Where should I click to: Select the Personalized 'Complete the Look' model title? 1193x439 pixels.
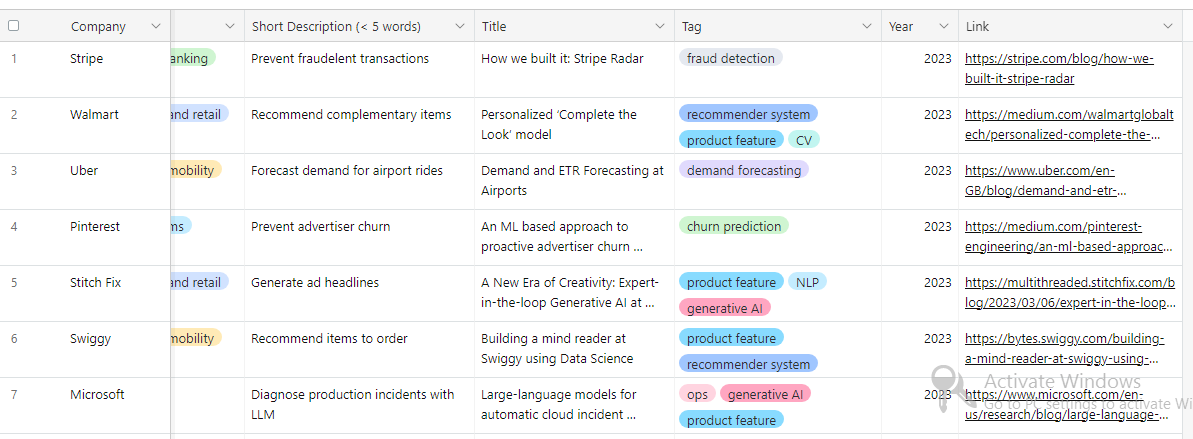click(x=574, y=126)
